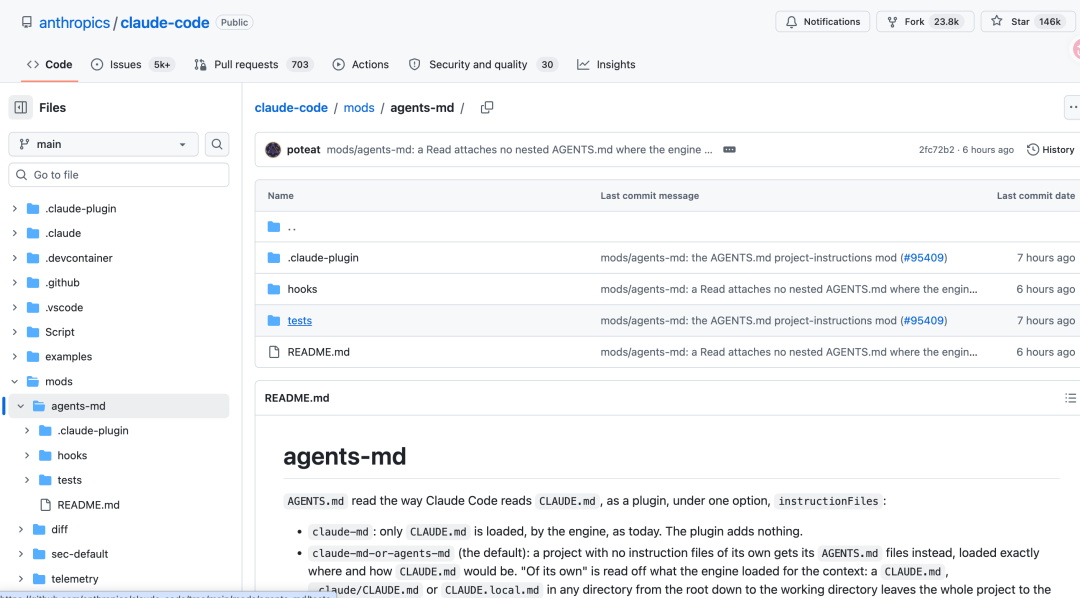
Task: Open the Insights tab
Action: coord(606,64)
